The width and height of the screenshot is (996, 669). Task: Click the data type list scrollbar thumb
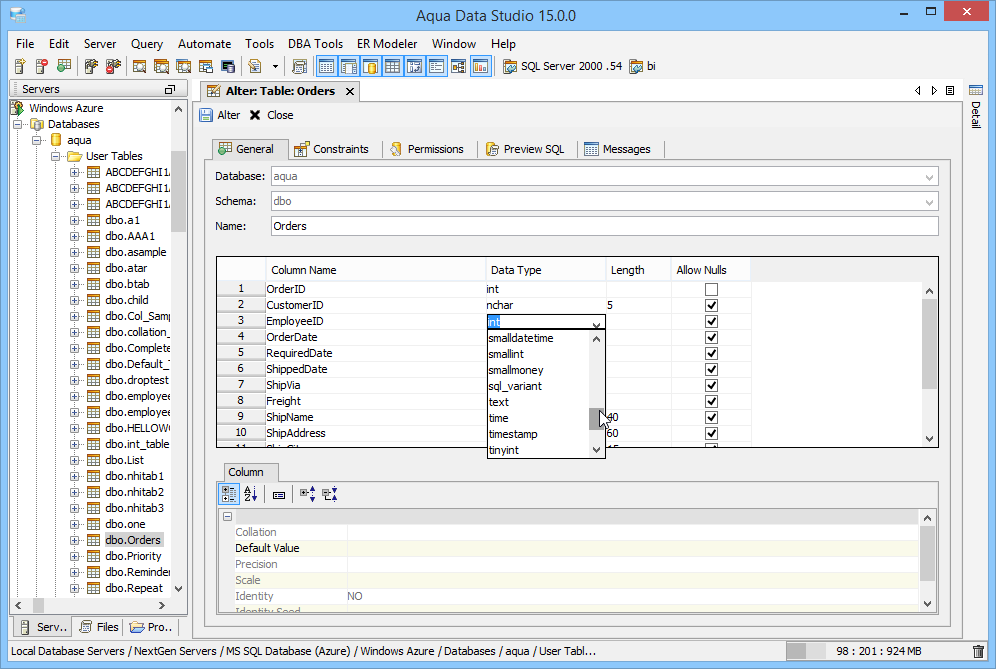tap(596, 419)
